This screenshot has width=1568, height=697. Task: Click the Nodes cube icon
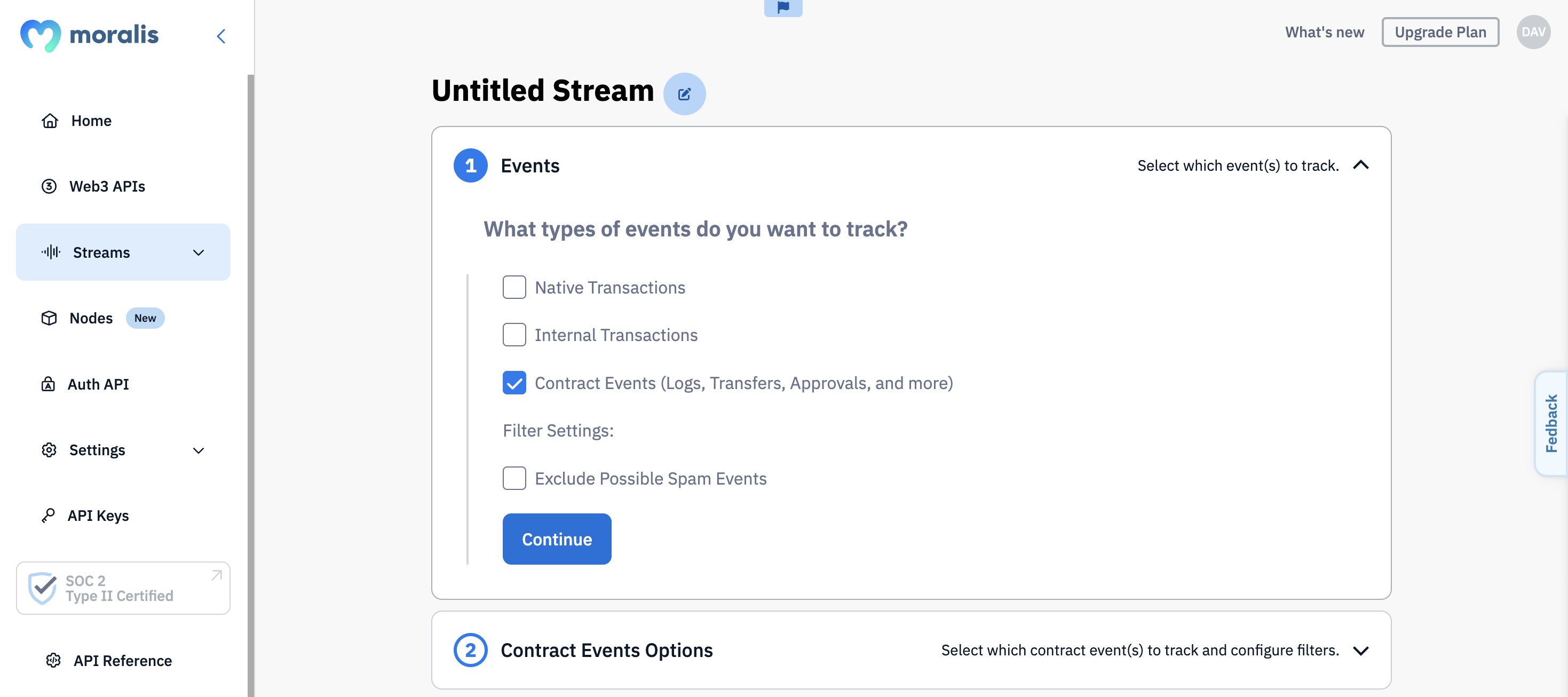49,319
